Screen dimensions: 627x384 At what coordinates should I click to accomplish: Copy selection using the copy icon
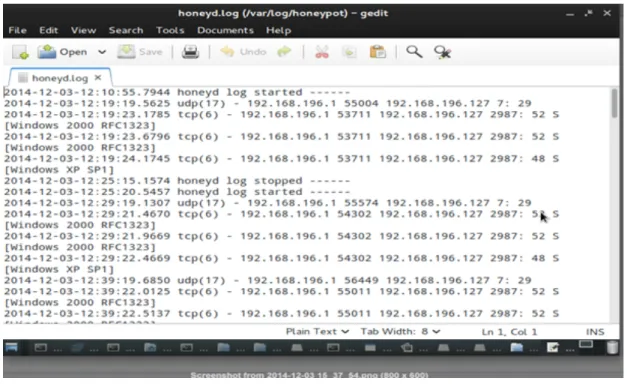349,52
